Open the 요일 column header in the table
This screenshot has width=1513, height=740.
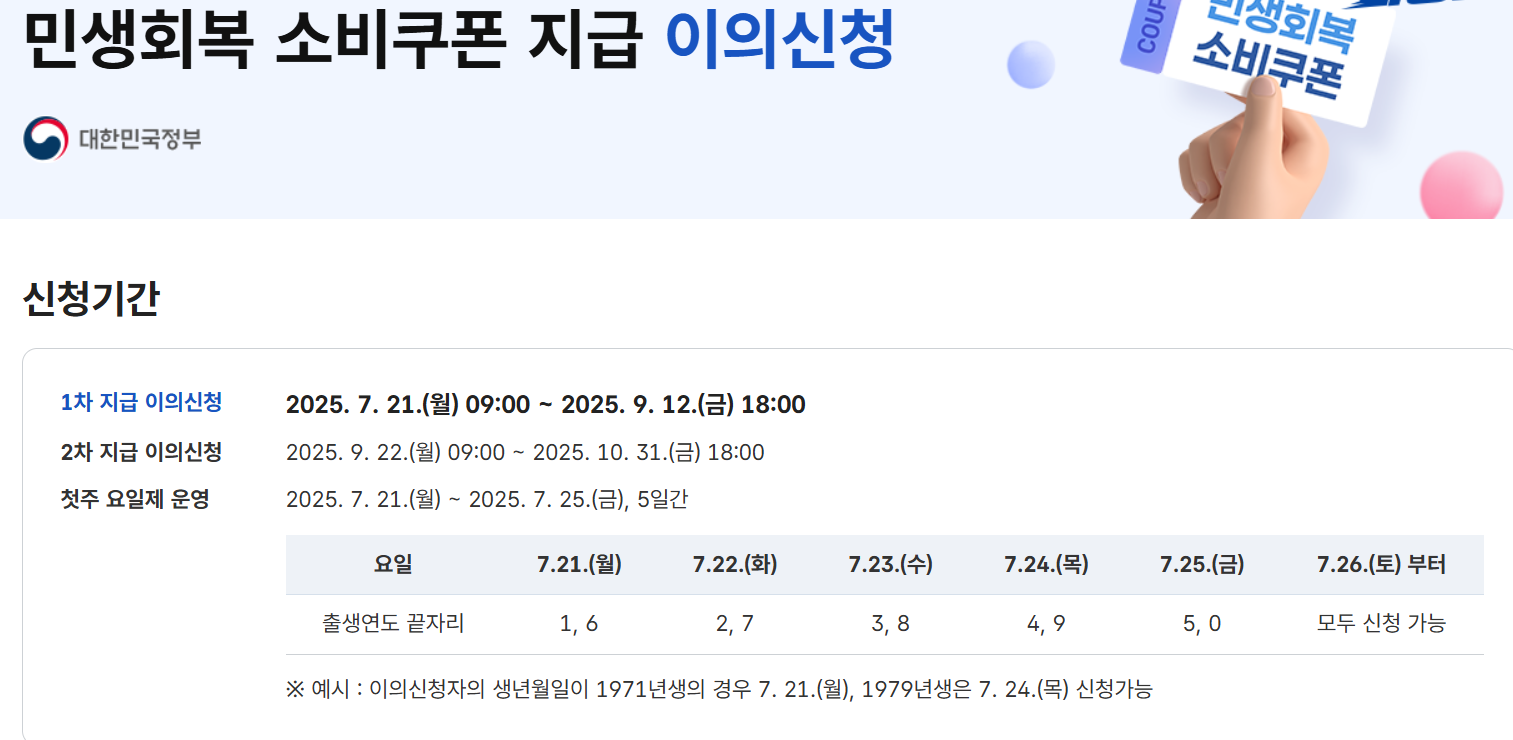click(394, 564)
